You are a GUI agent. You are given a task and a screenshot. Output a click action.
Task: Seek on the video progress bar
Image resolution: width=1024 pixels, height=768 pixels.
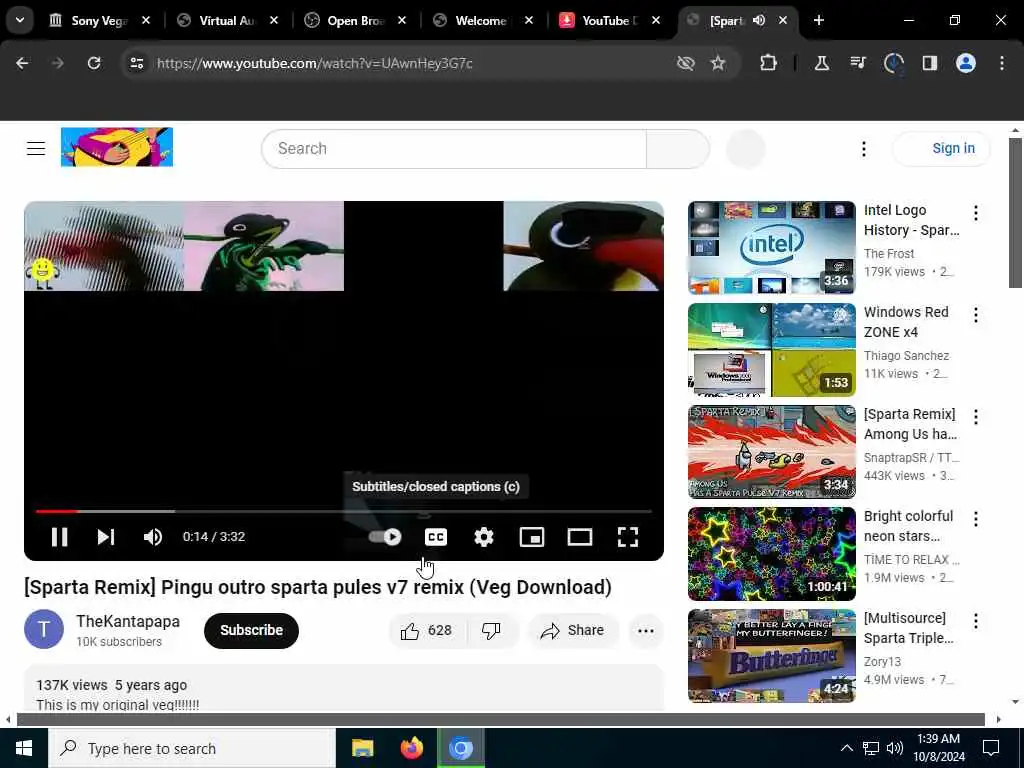(344, 511)
